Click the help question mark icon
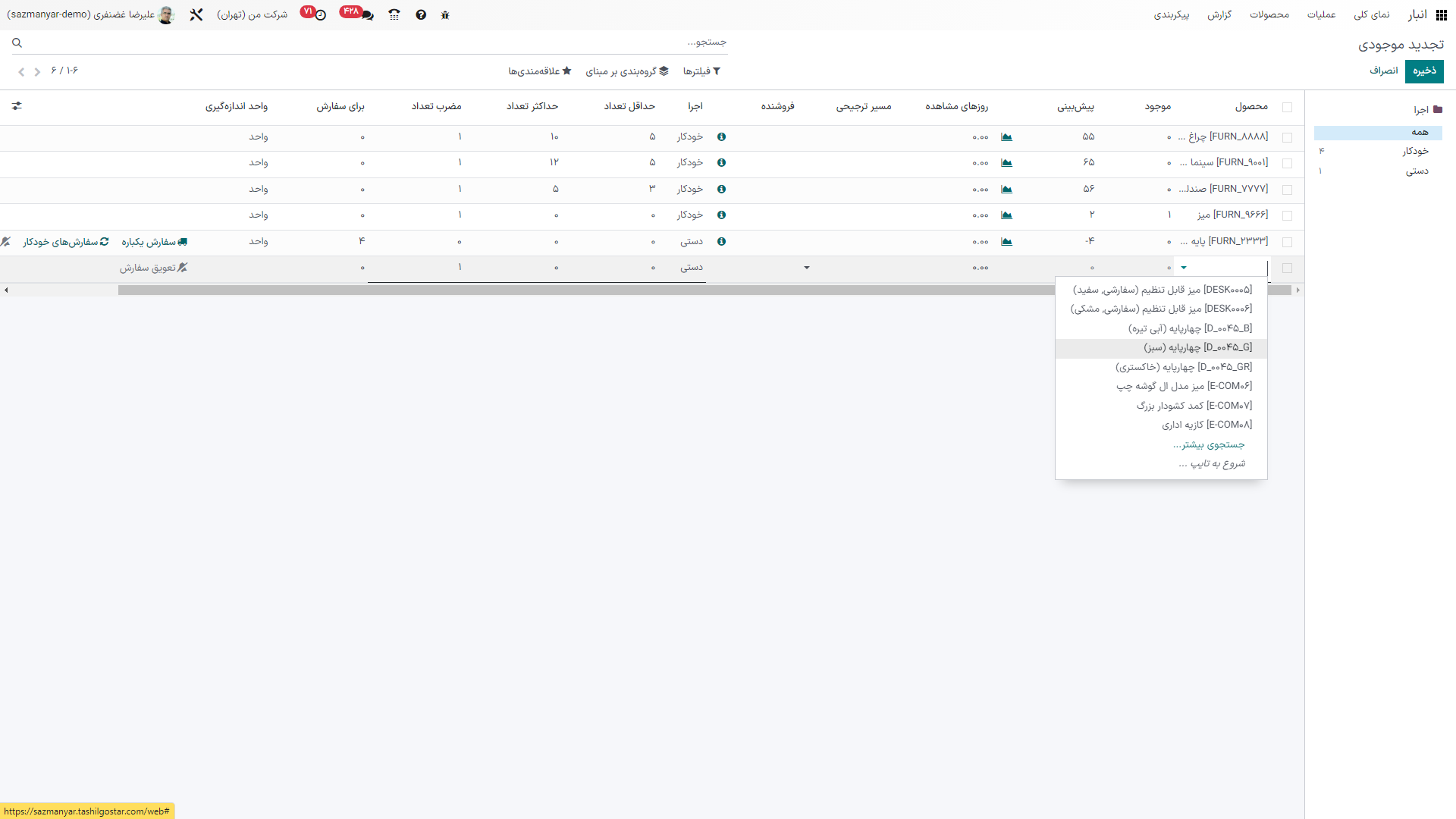 click(421, 15)
